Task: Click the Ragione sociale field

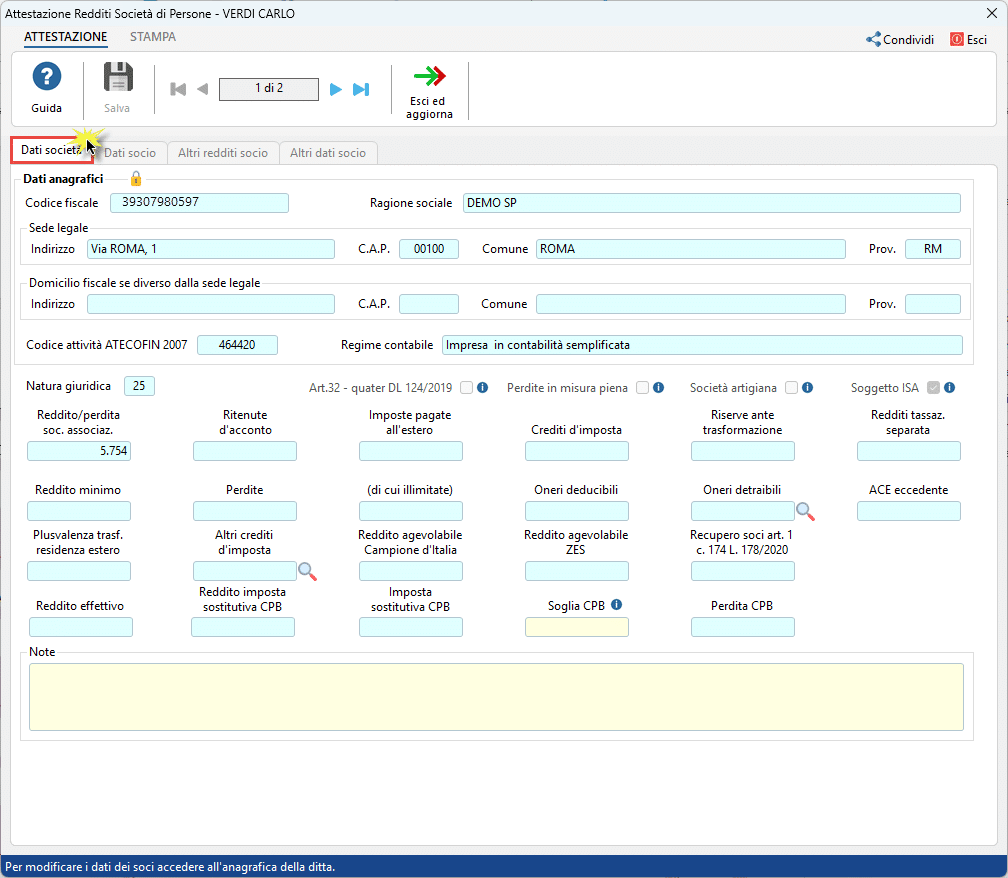Action: click(711, 203)
